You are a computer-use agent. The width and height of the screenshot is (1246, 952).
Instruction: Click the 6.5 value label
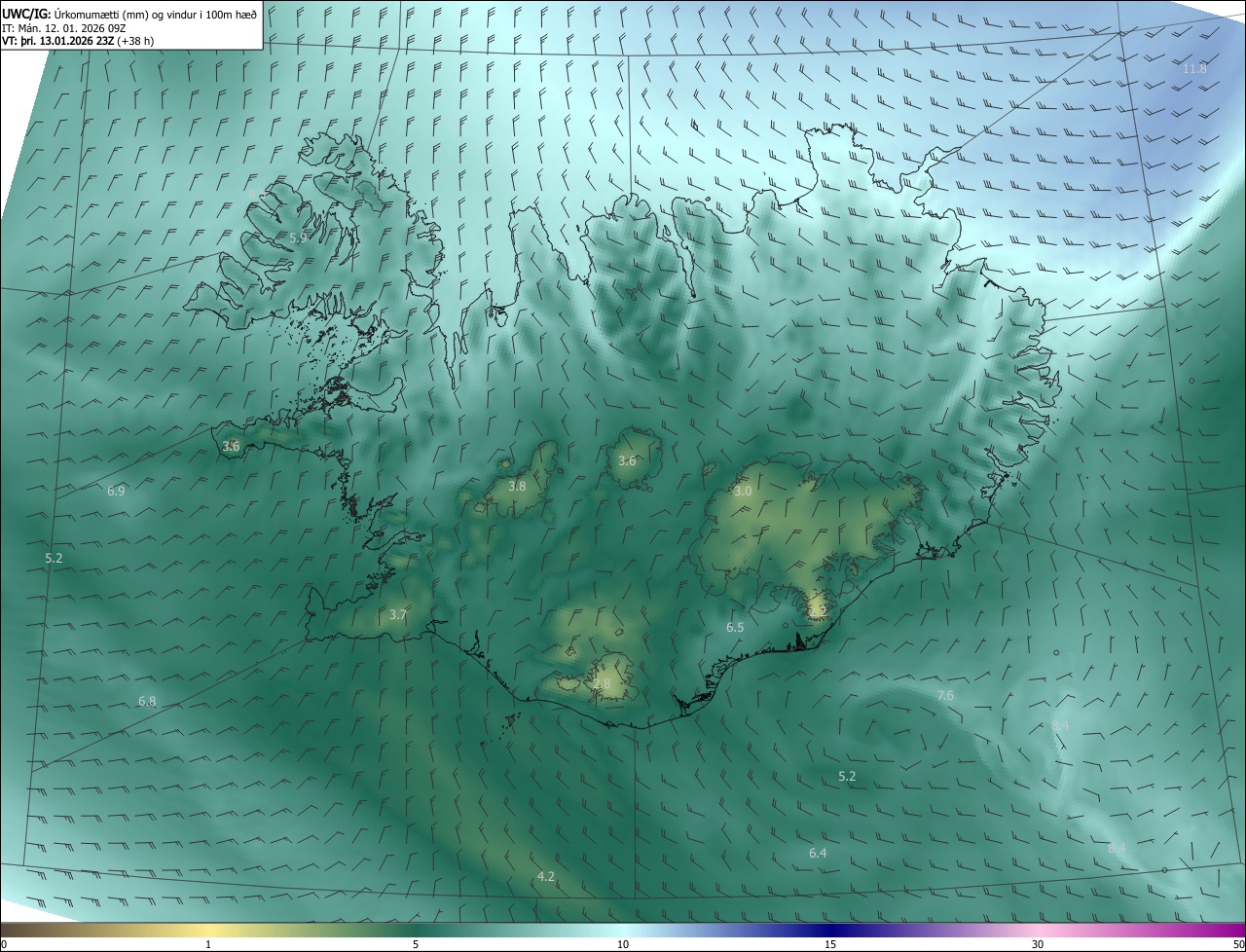735,628
